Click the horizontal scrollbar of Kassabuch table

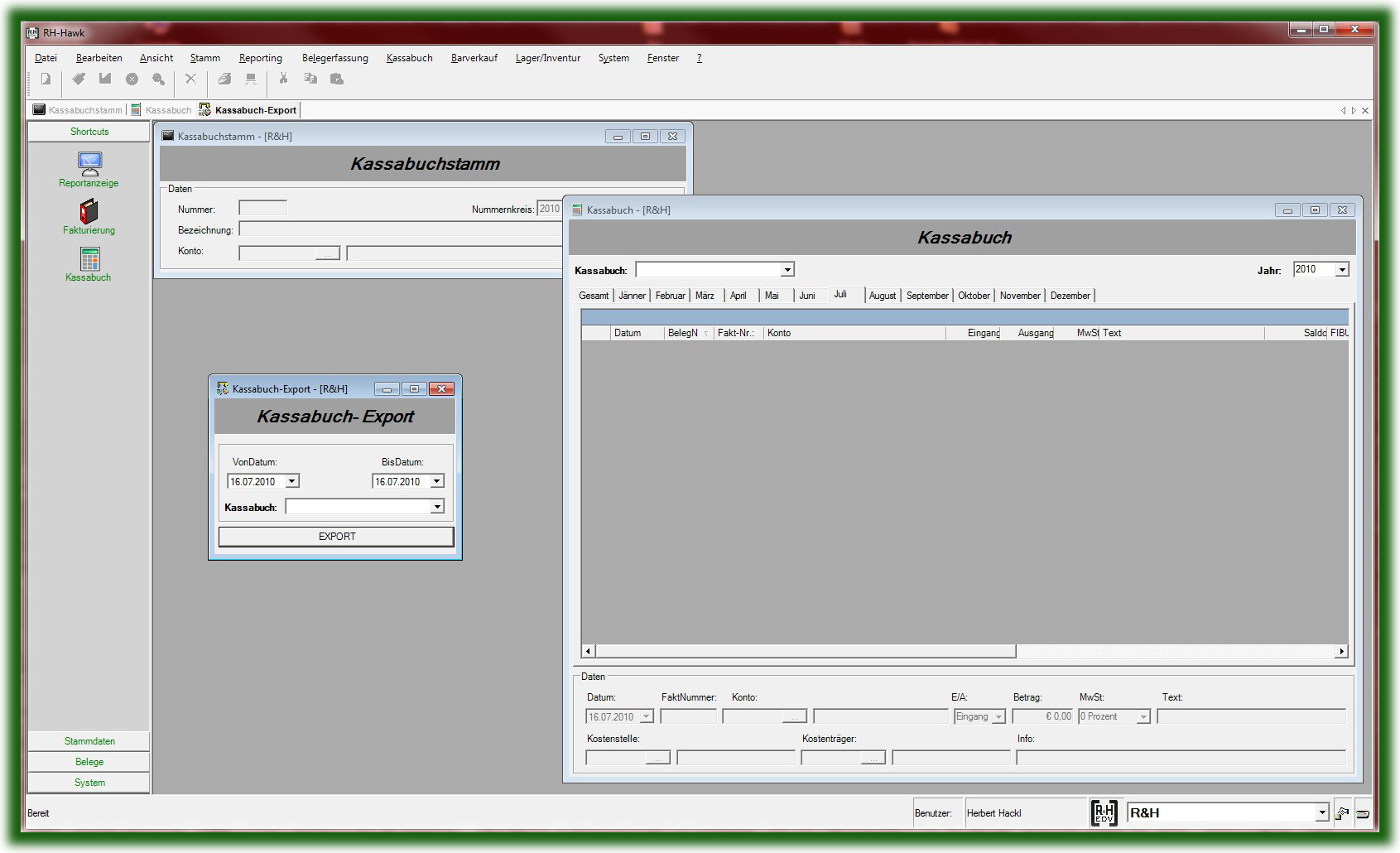806,652
